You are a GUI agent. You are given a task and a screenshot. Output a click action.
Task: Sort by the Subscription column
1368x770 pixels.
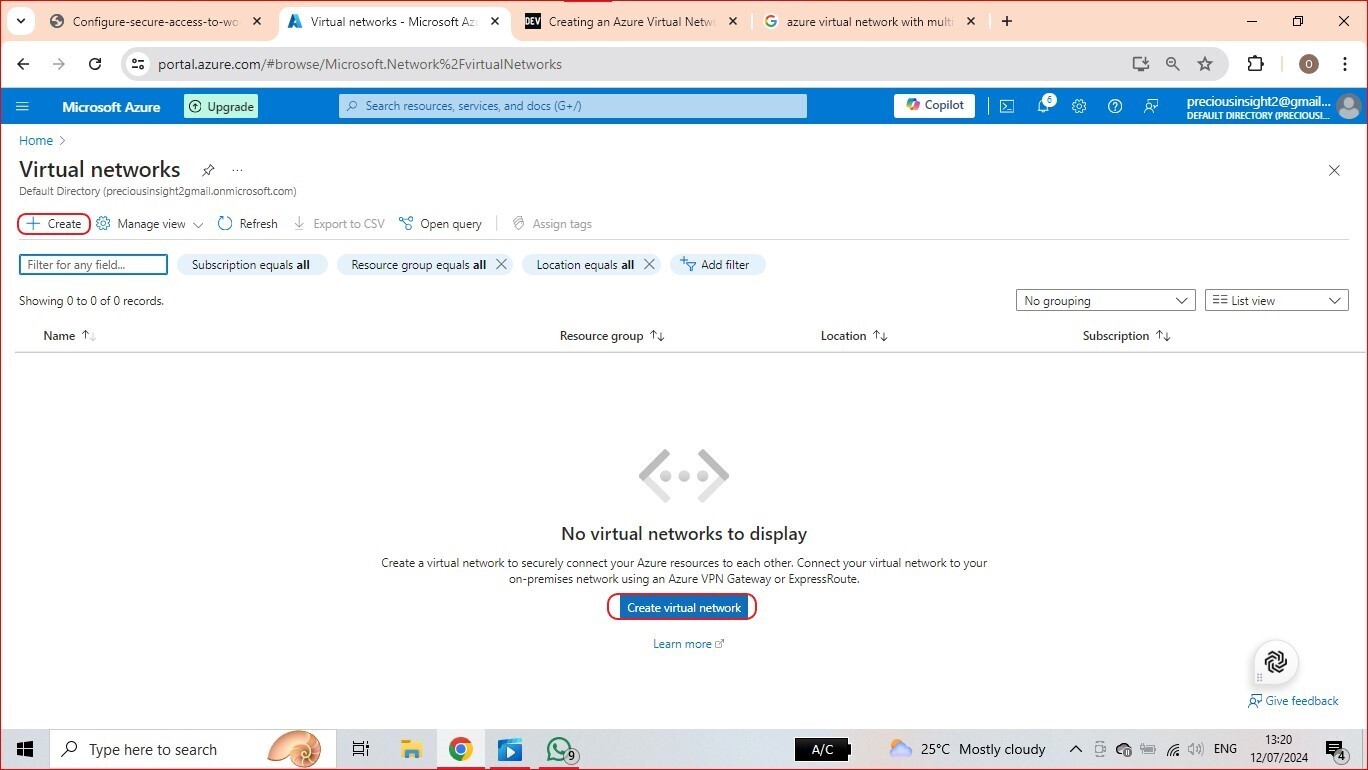coord(1126,336)
